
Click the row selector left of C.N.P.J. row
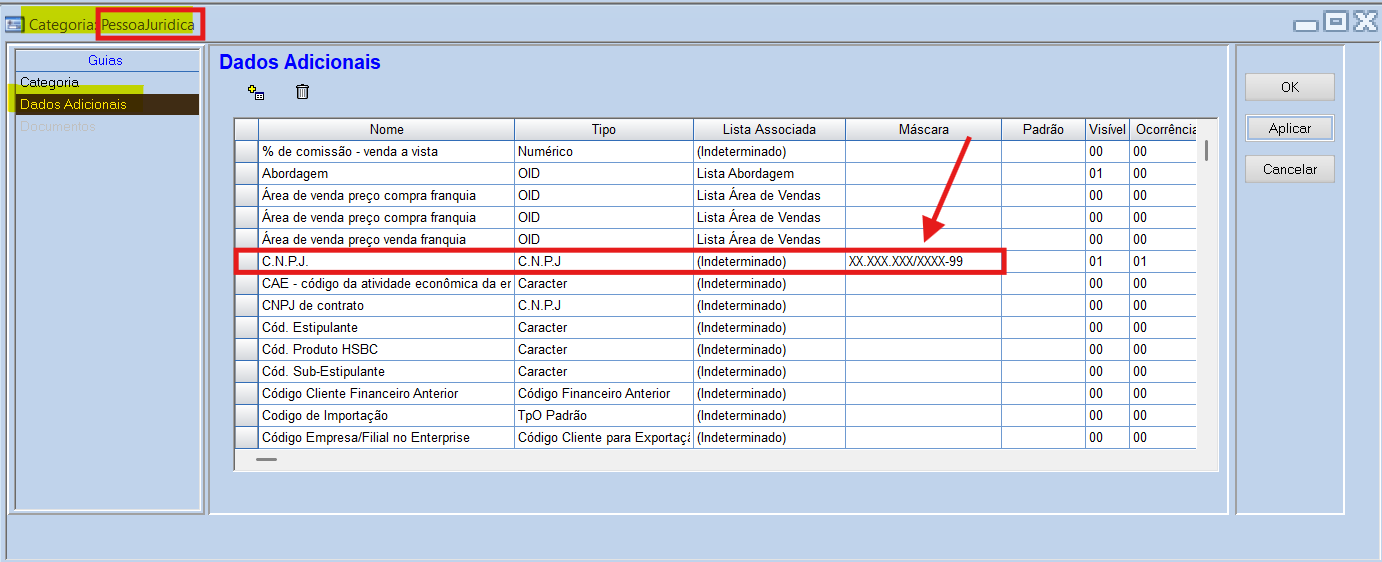click(246, 261)
